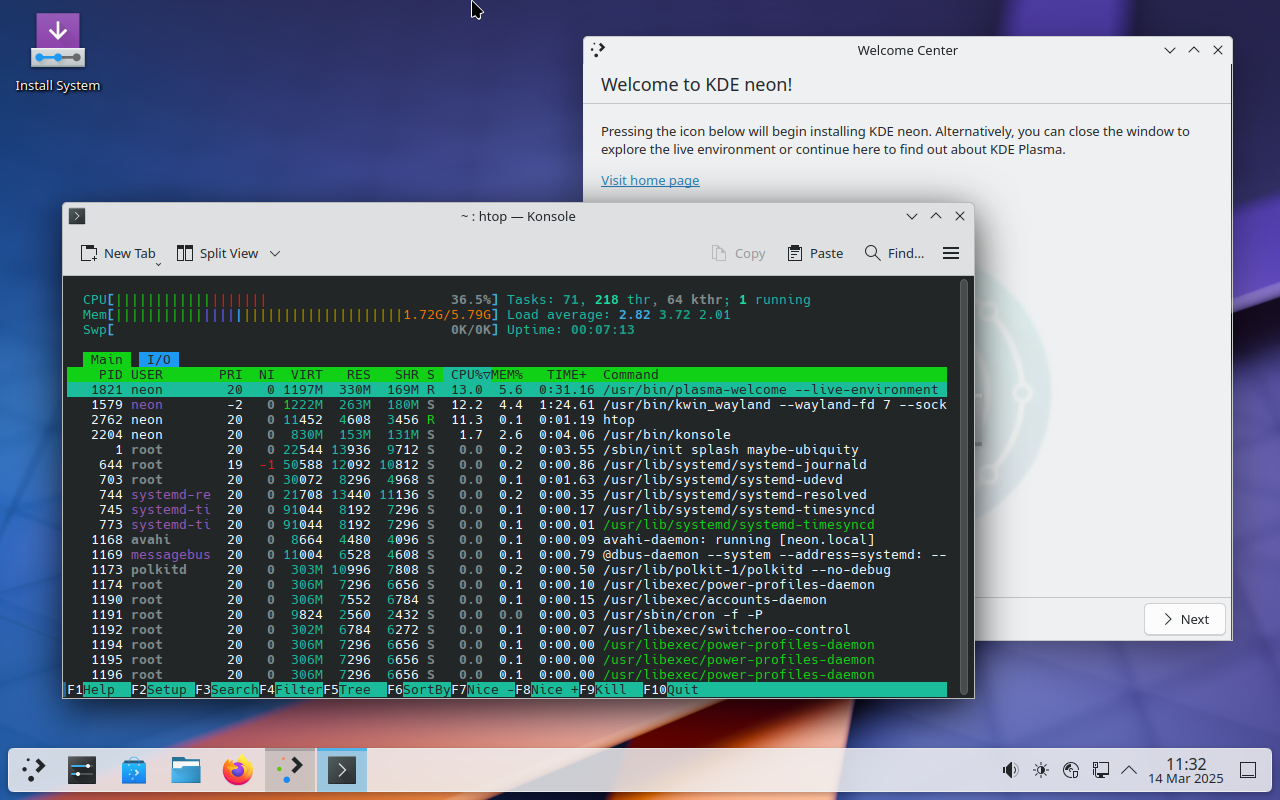Screen dimensions: 1280x800
Task: Click the Paste button in Konsole
Action: tap(815, 253)
